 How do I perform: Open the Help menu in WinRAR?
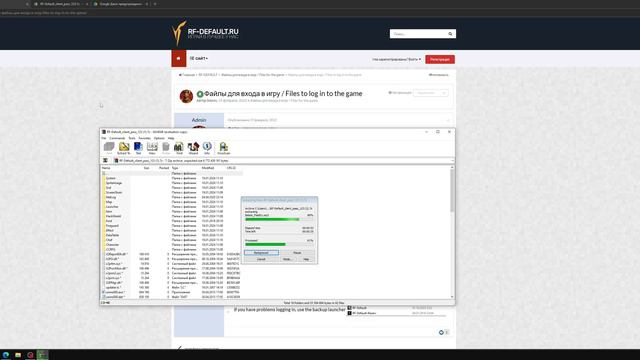171,138
